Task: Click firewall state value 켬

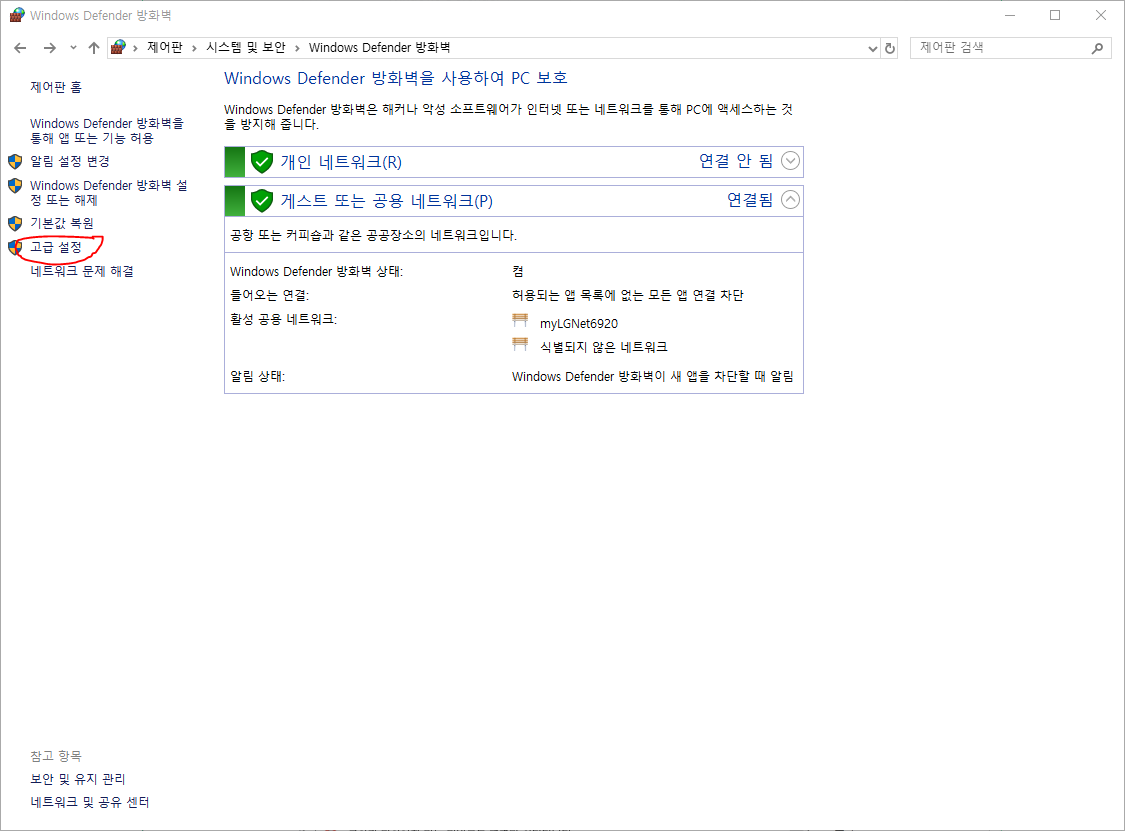Action: 518,271
